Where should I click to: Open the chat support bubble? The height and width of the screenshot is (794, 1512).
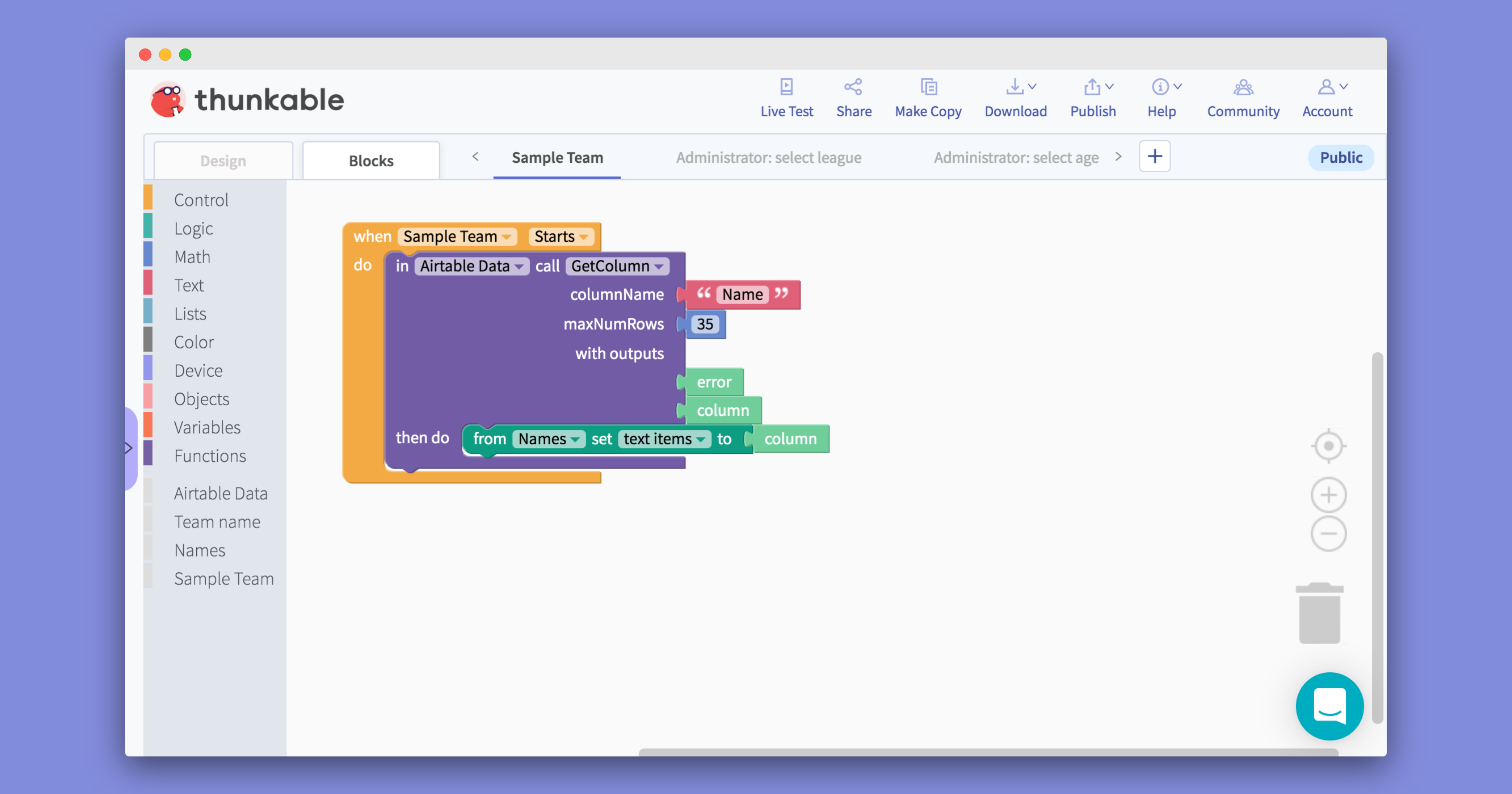pyautogui.click(x=1329, y=706)
